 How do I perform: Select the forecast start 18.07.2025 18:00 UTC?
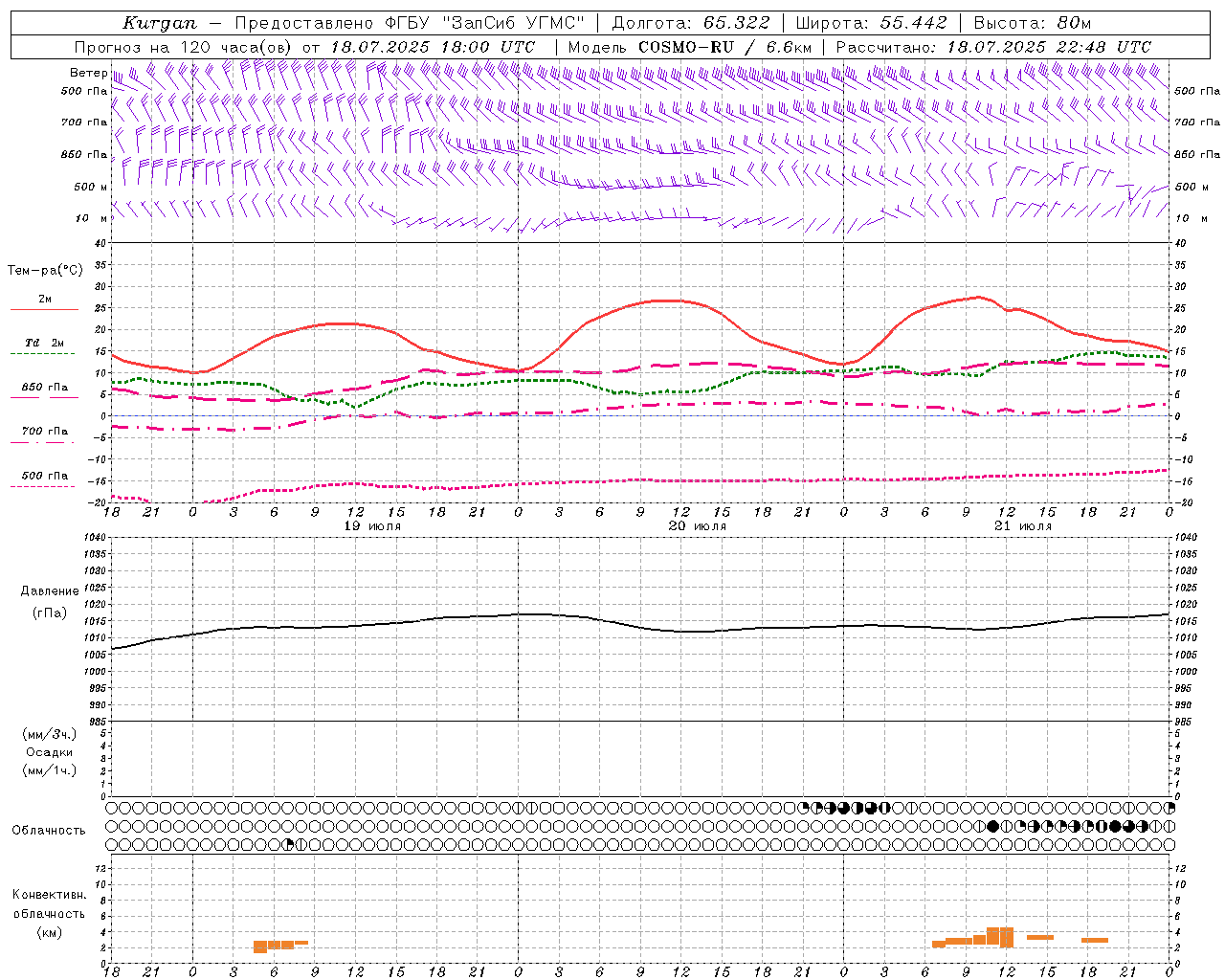pyautogui.click(x=433, y=47)
